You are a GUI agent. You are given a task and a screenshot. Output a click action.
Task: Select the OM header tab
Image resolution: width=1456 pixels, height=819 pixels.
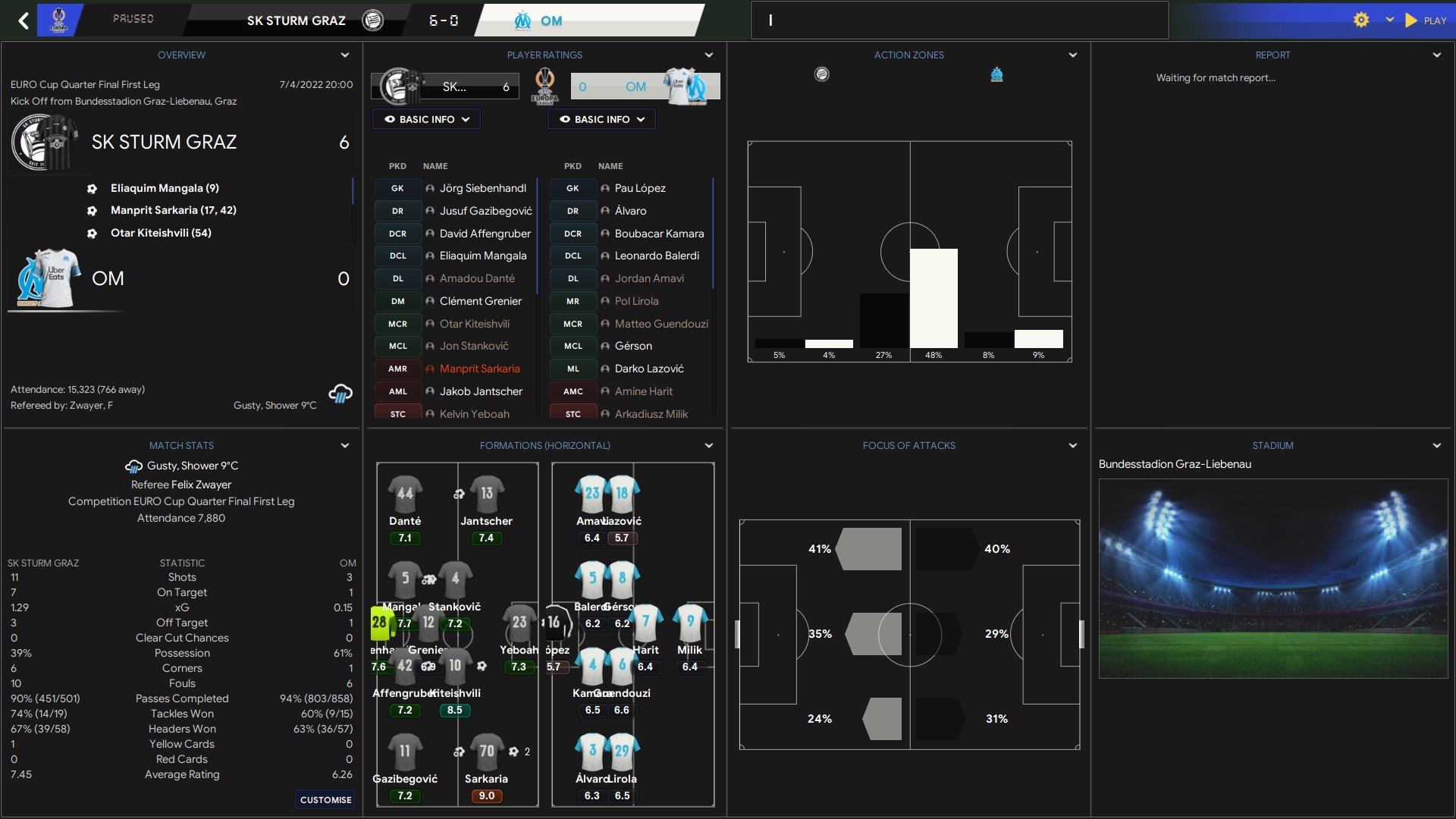590,20
